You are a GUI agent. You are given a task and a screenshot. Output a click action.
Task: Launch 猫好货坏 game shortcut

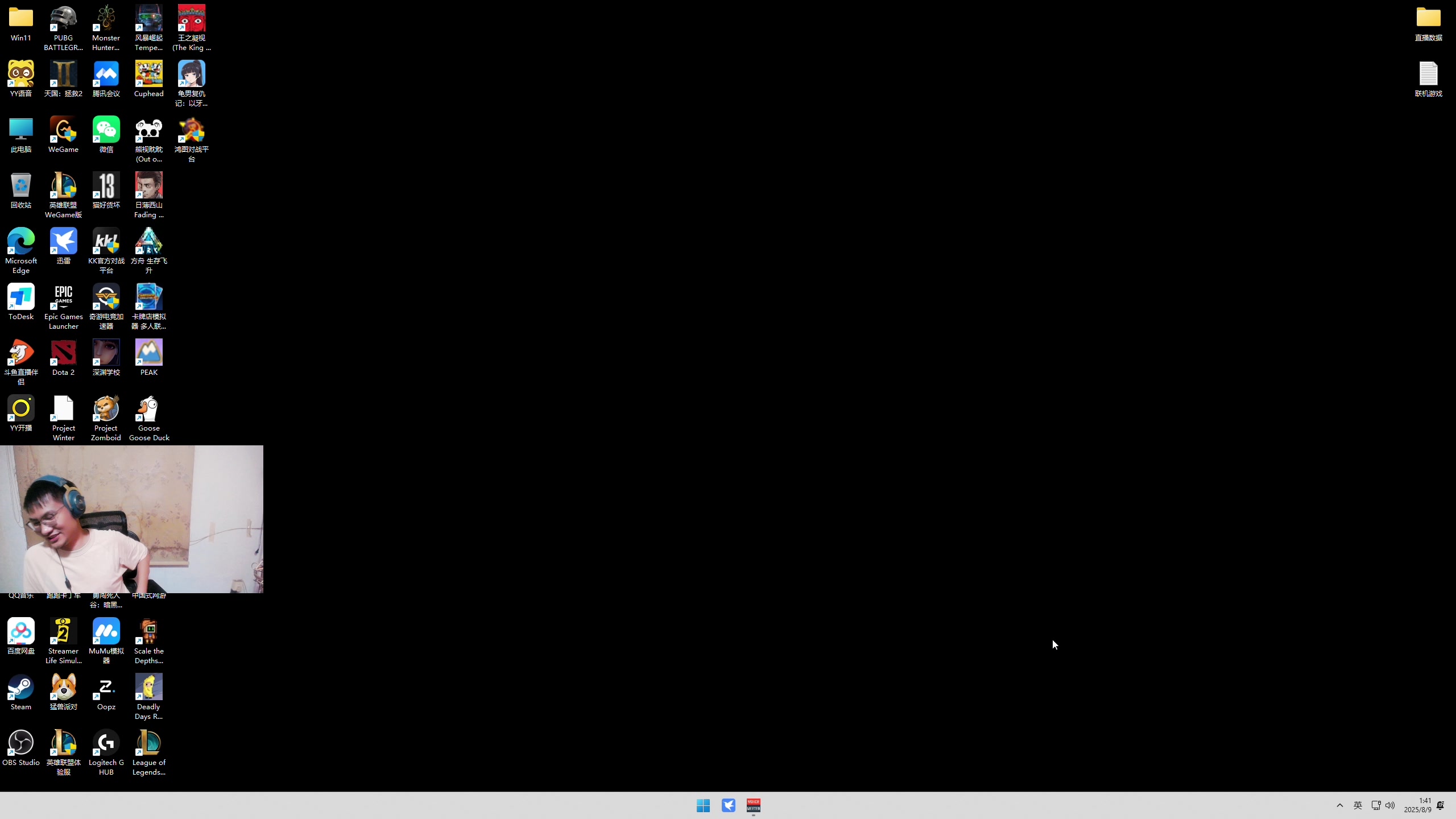coord(106,191)
